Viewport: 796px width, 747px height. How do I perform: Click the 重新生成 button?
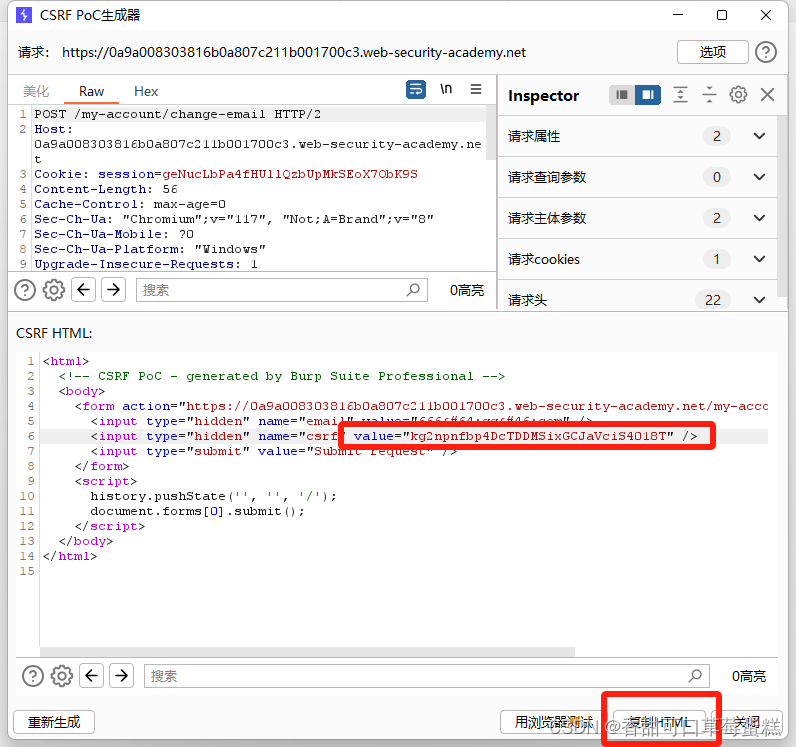54,722
